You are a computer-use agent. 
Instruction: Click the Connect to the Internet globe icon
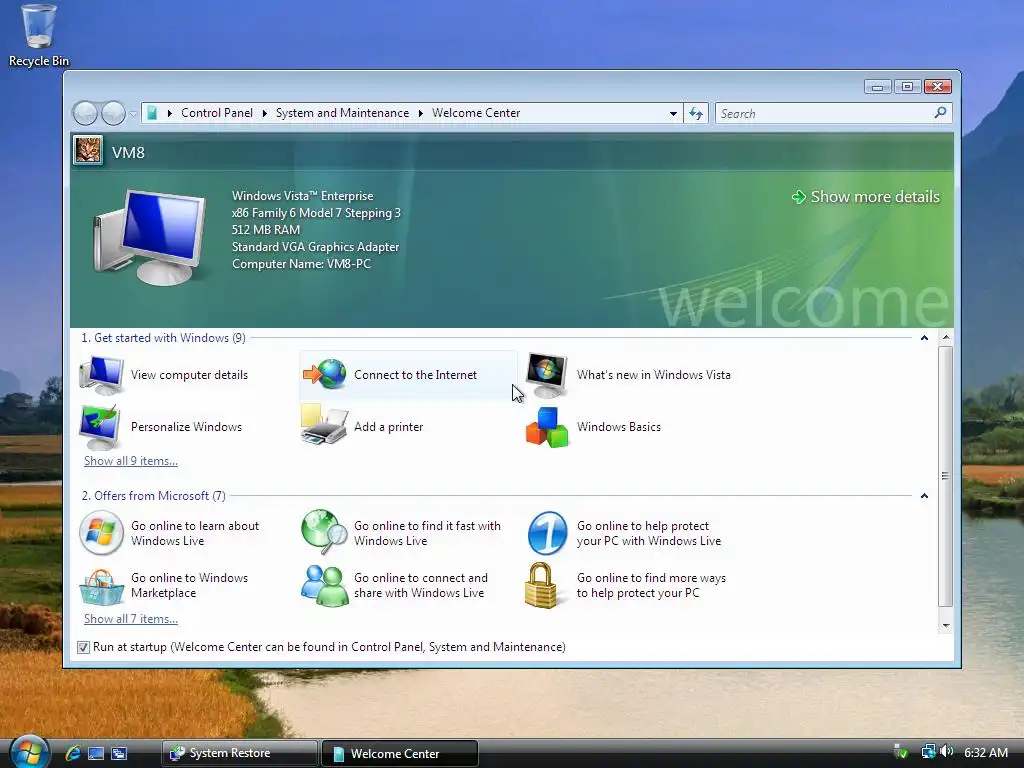pyautogui.click(x=325, y=374)
